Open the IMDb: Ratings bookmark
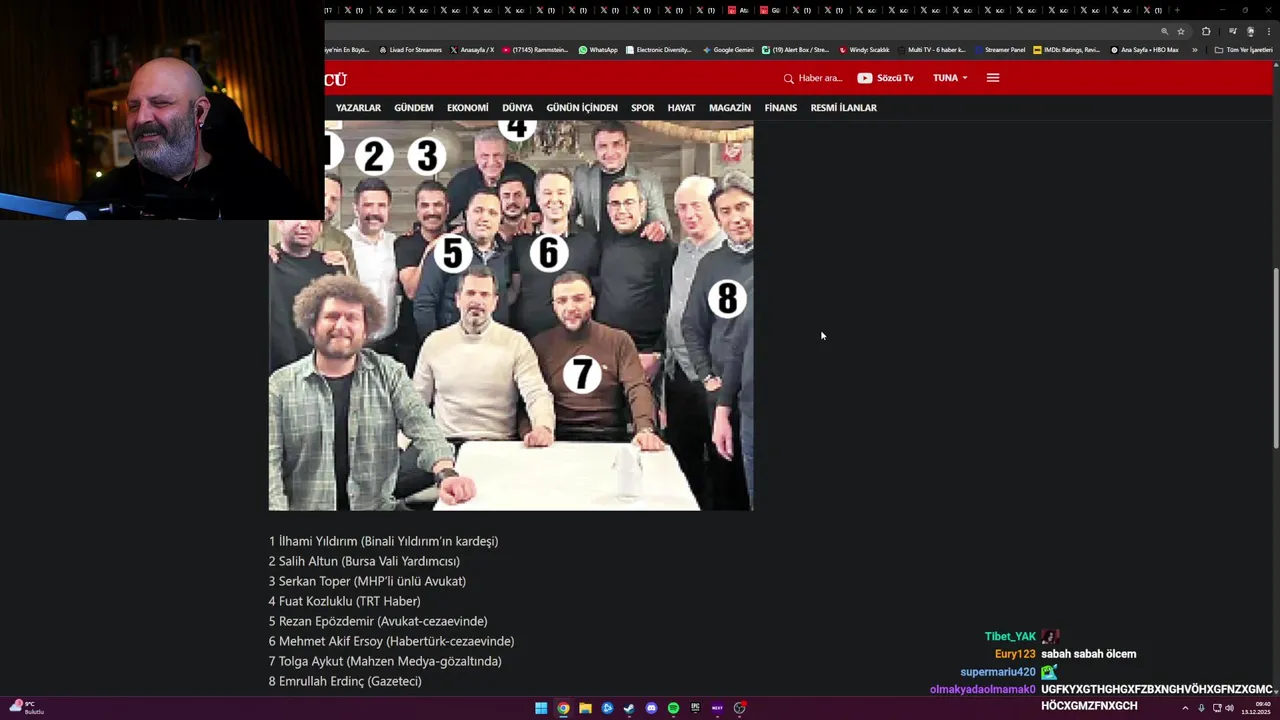Screen dimensions: 1280x720 click(1066, 50)
